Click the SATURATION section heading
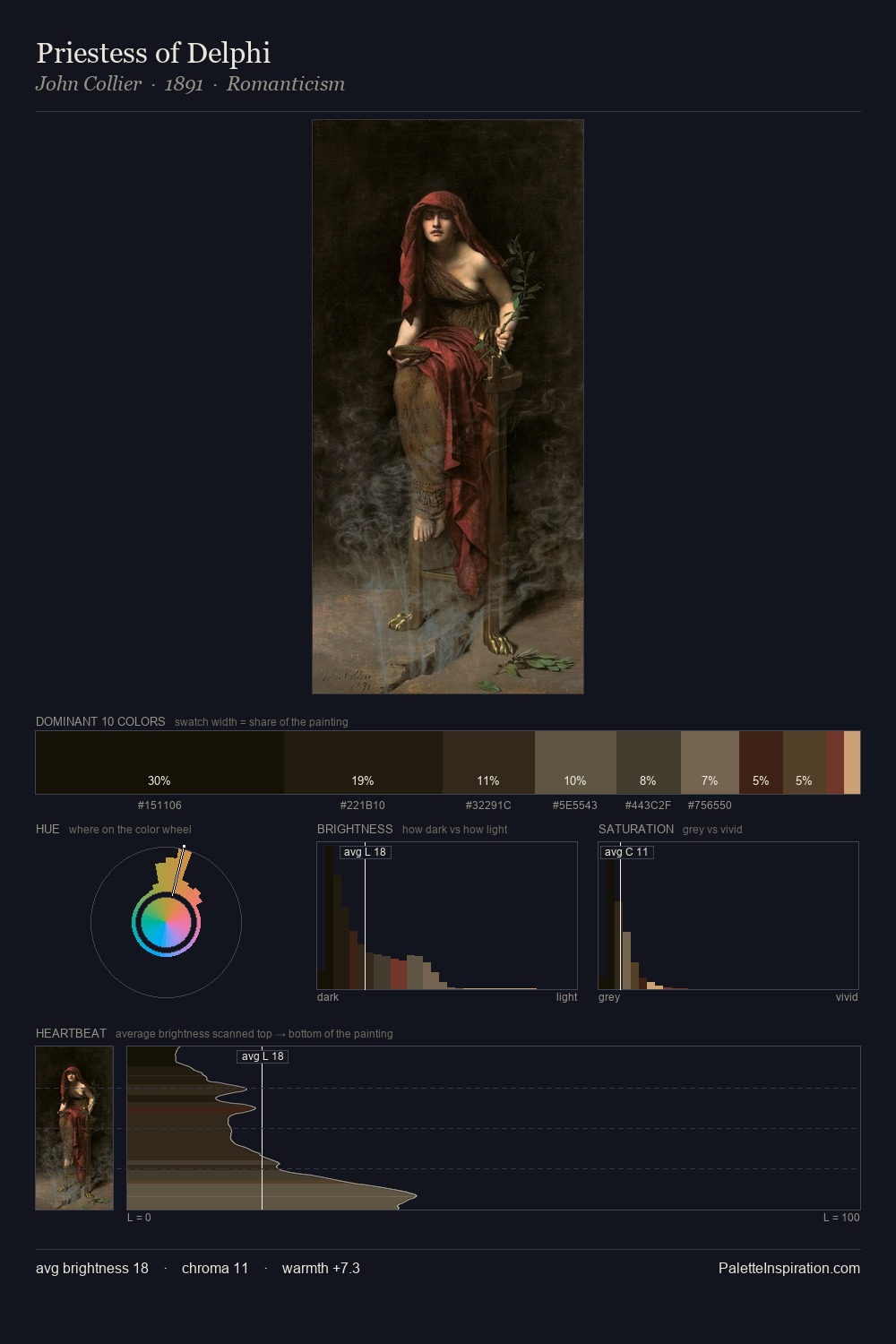The image size is (896, 1344). (636, 829)
